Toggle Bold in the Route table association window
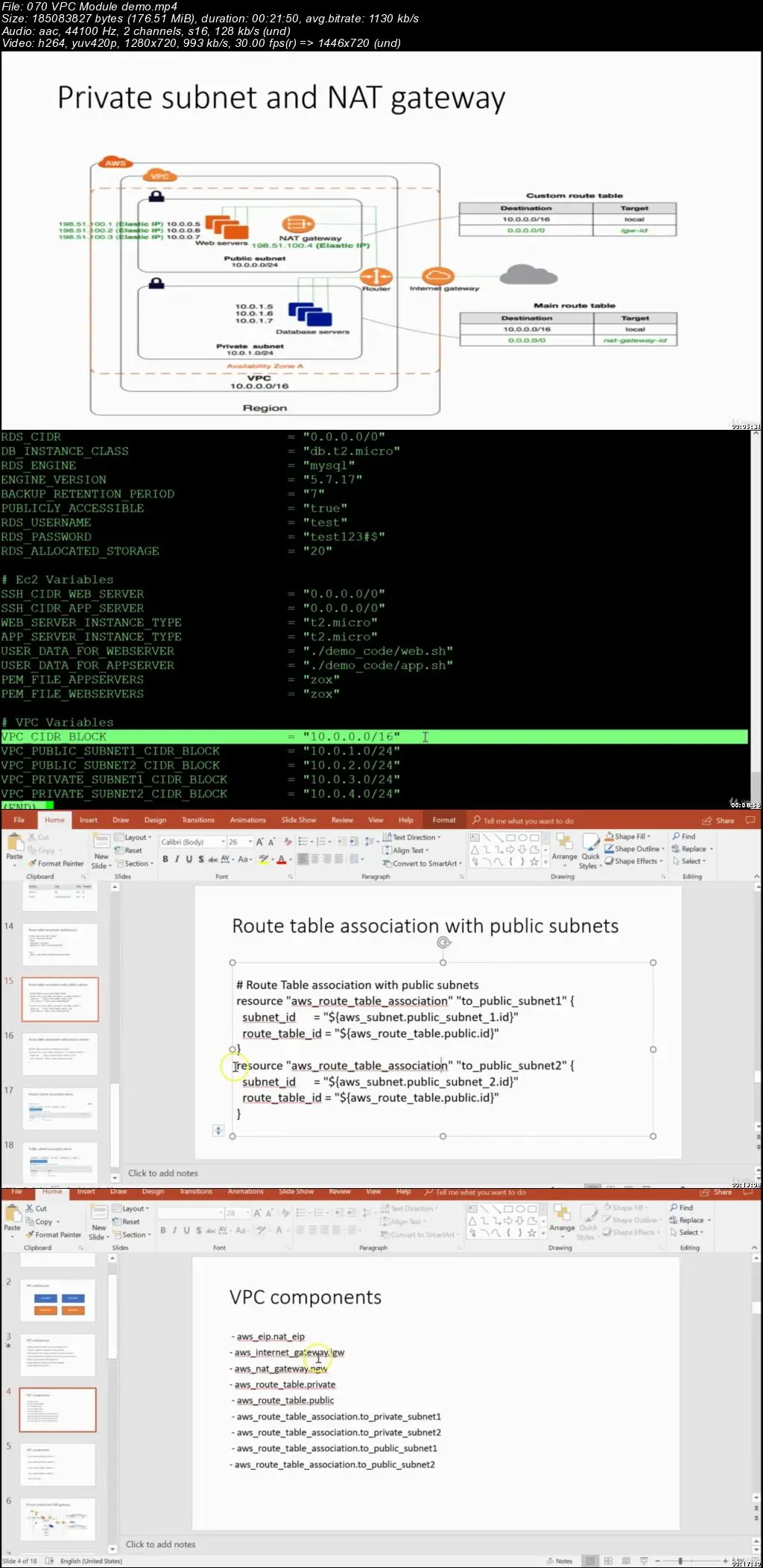The image size is (763, 1568). click(165, 860)
